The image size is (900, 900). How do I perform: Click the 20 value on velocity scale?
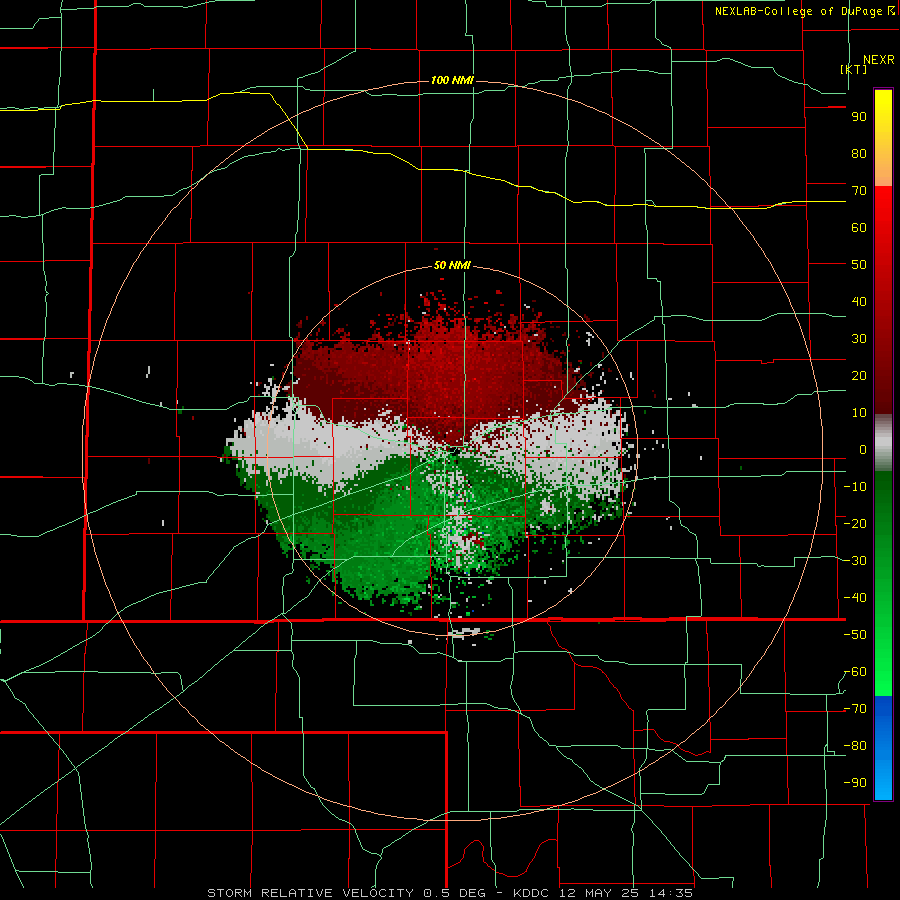pos(859,376)
